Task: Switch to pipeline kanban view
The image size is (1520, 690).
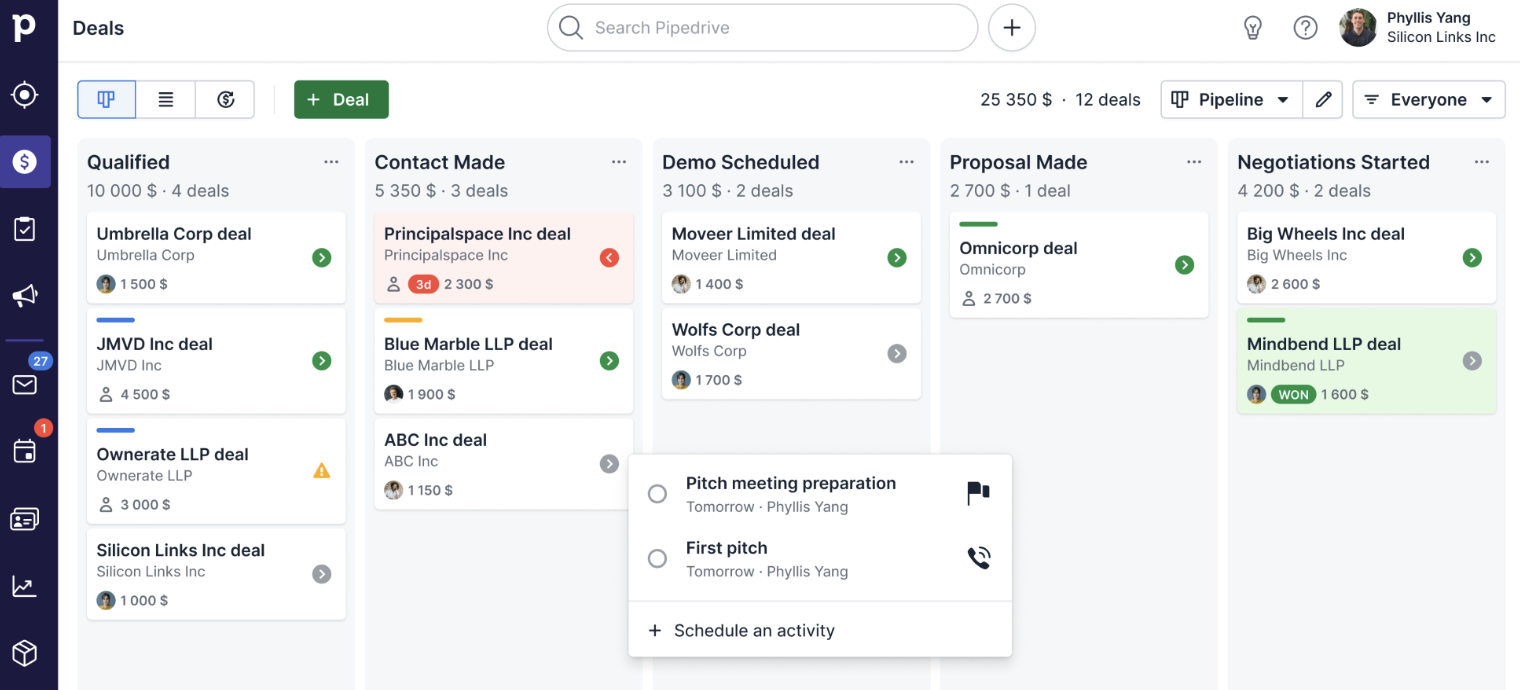Action: tap(106, 100)
